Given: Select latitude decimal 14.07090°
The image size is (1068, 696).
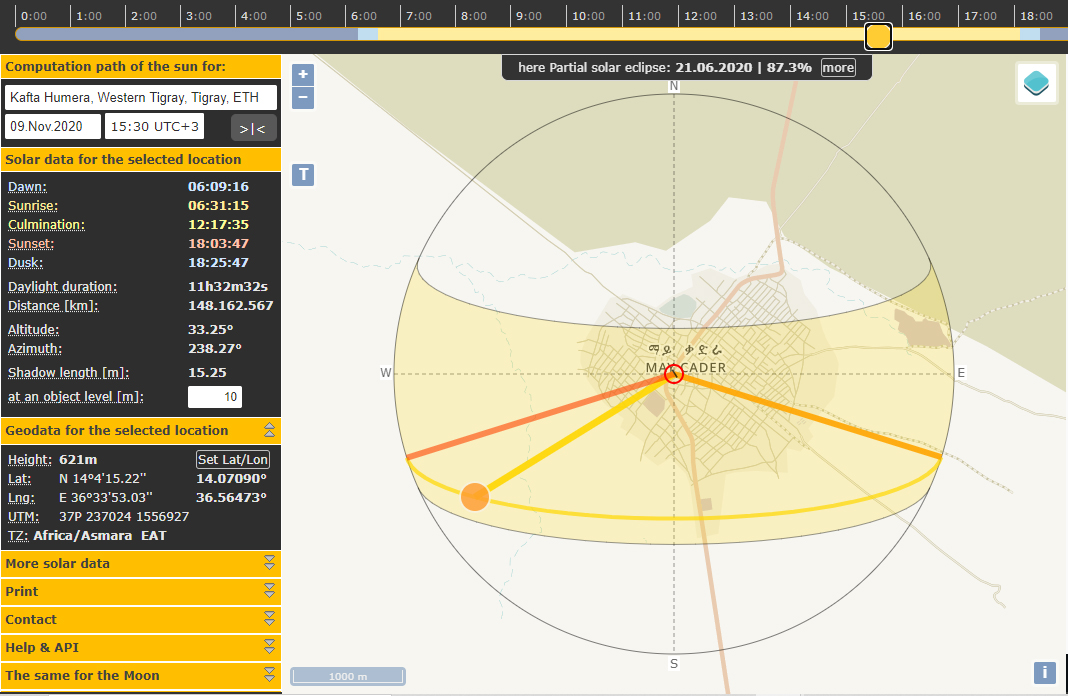Looking at the screenshot, I should point(232,479).
